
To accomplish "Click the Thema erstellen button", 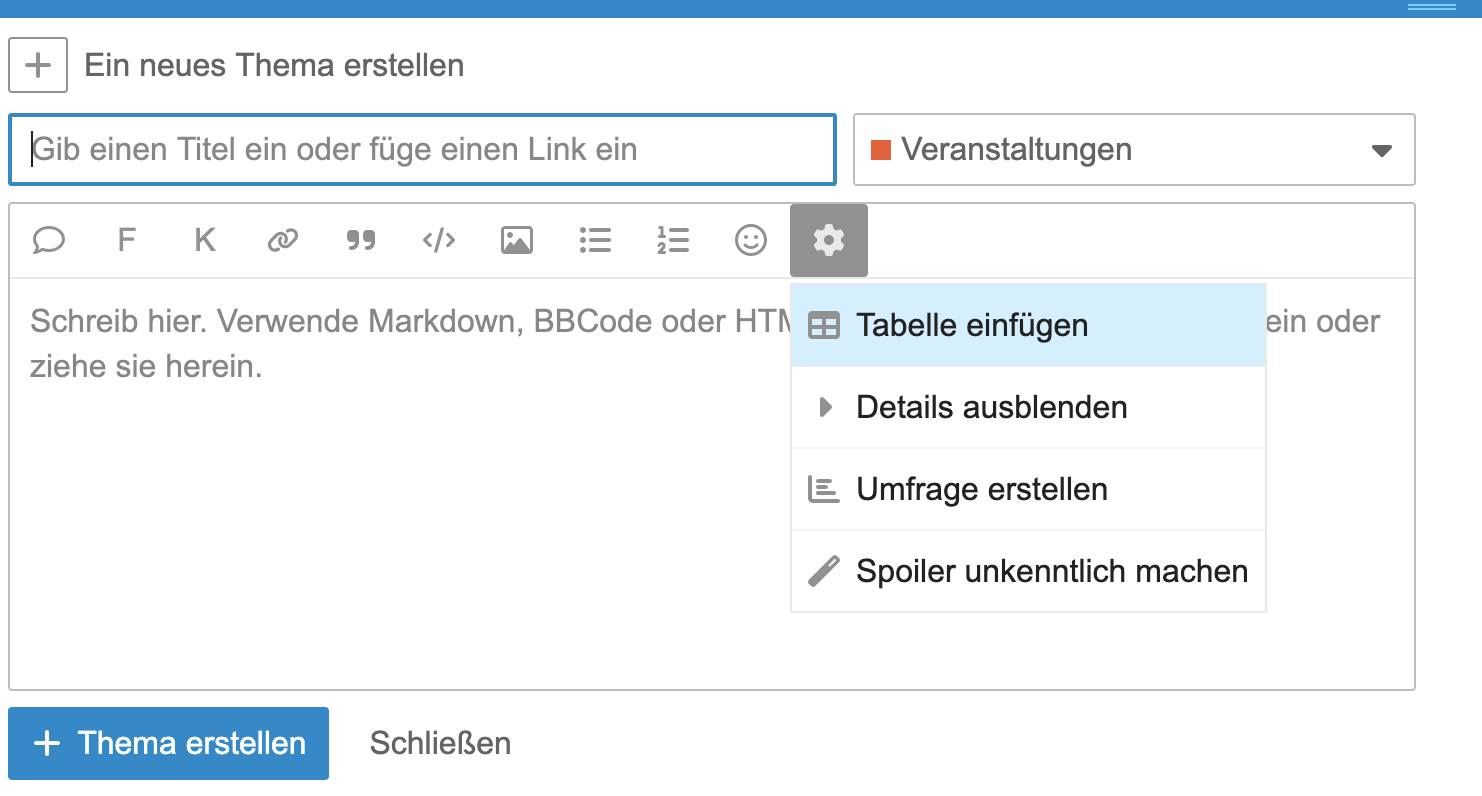I will coord(168,744).
